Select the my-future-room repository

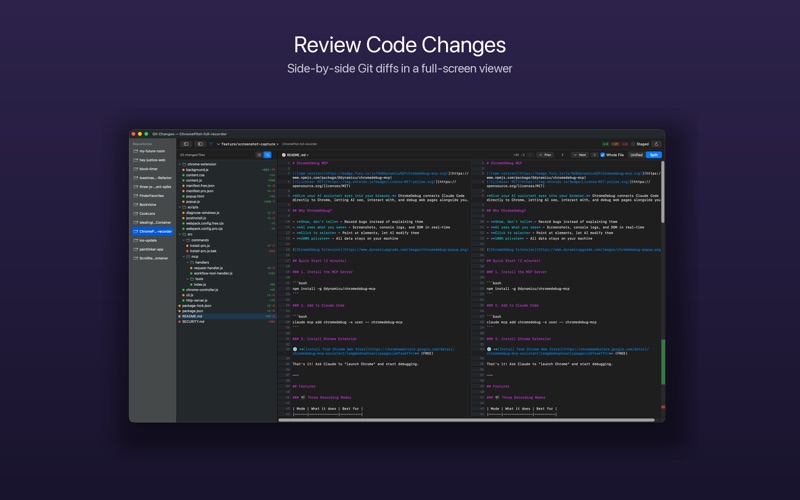pos(153,151)
